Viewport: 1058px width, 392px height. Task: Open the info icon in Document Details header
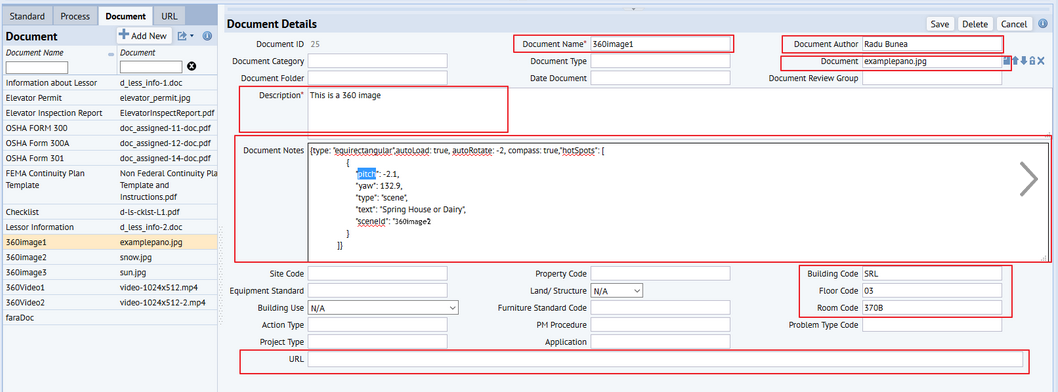[1043, 24]
